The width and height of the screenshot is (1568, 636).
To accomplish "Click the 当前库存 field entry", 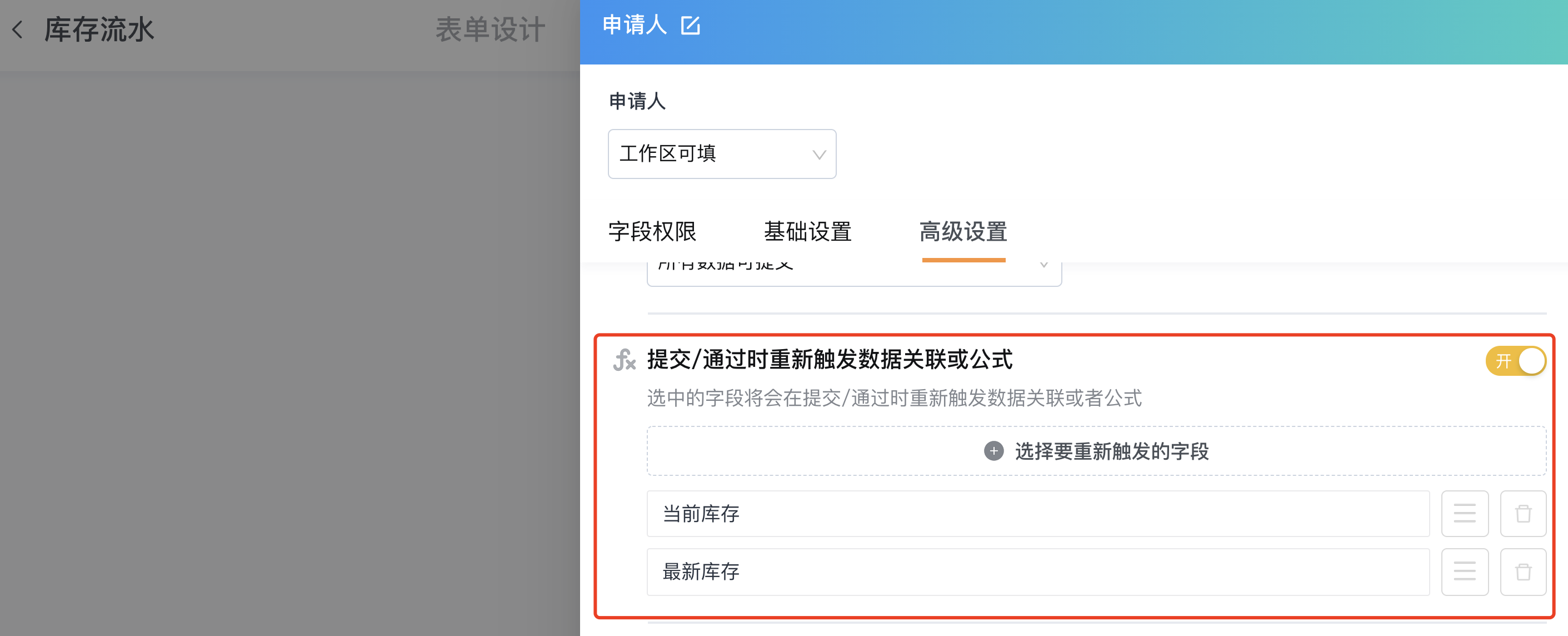I will click(1038, 513).
